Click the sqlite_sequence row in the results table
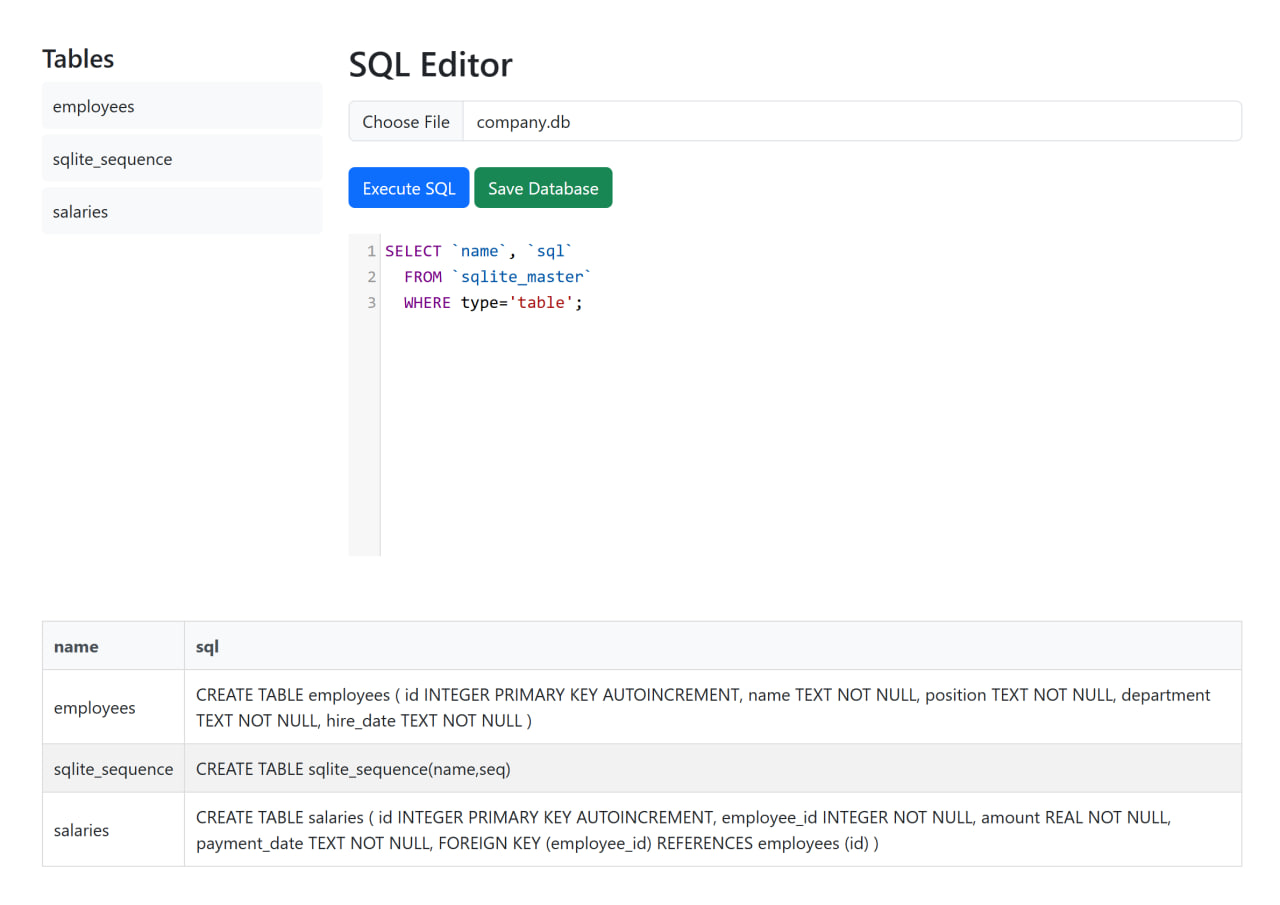 (x=112, y=769)
